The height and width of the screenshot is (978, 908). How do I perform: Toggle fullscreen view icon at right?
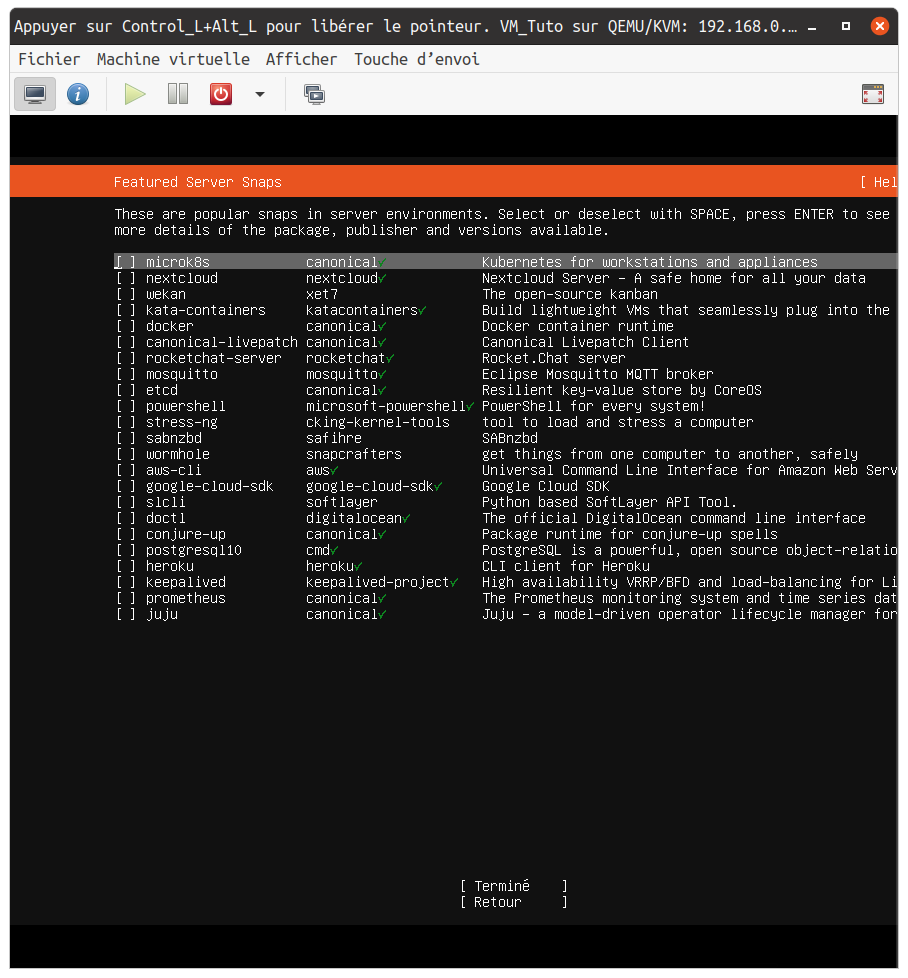tap(872, 94)
